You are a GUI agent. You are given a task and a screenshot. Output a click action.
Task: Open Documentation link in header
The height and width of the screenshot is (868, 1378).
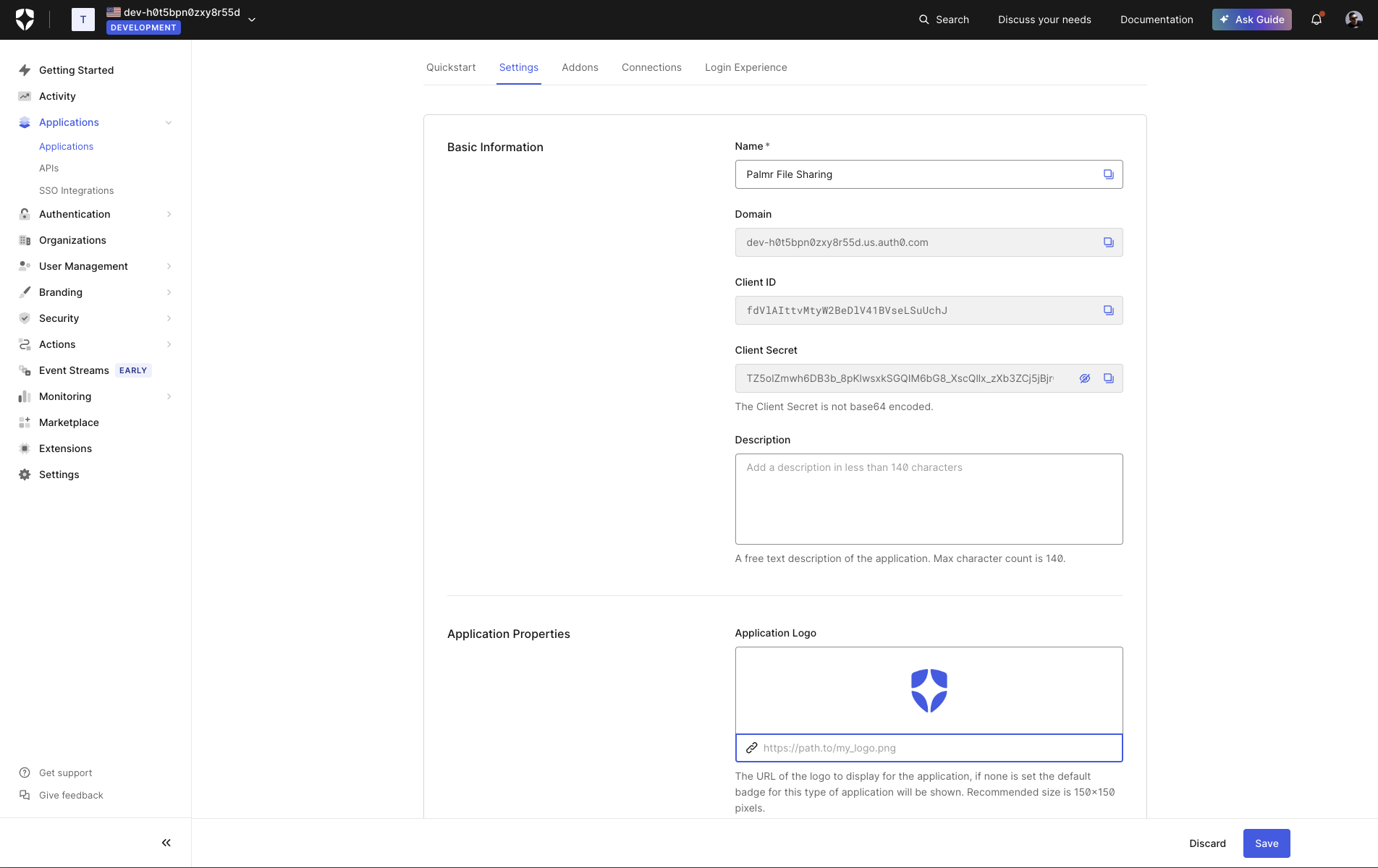(x=1157, y=20)
